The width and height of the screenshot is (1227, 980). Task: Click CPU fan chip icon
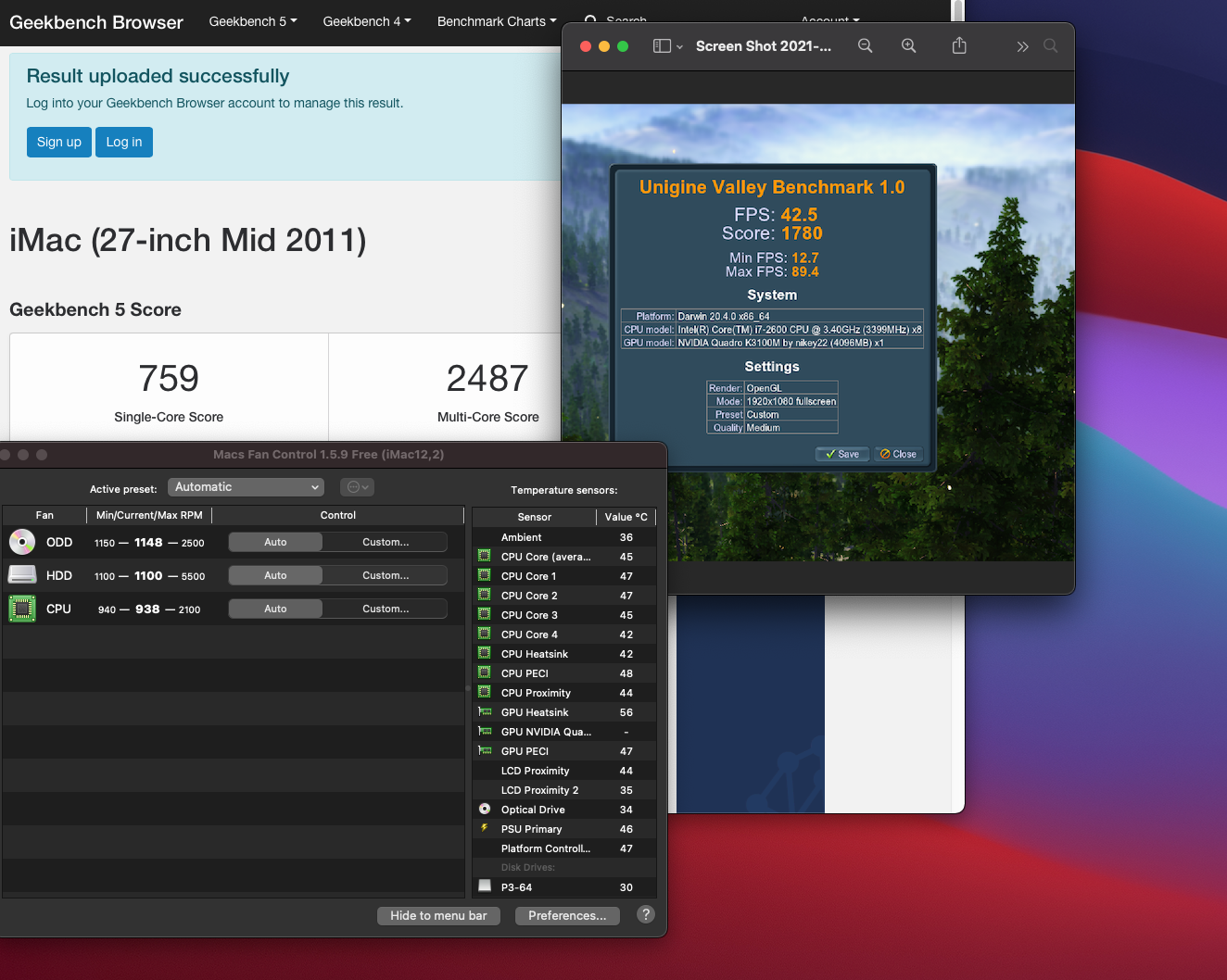click(x=22, y=609)
